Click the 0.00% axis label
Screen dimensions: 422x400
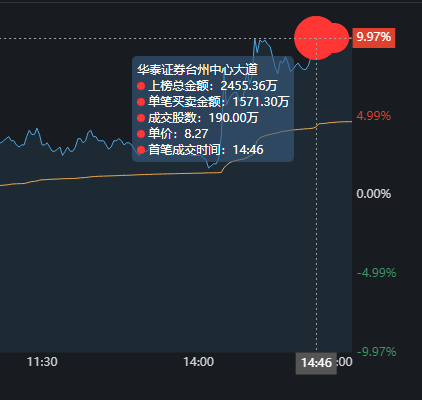pyautogui.click(x=373, y=194)
